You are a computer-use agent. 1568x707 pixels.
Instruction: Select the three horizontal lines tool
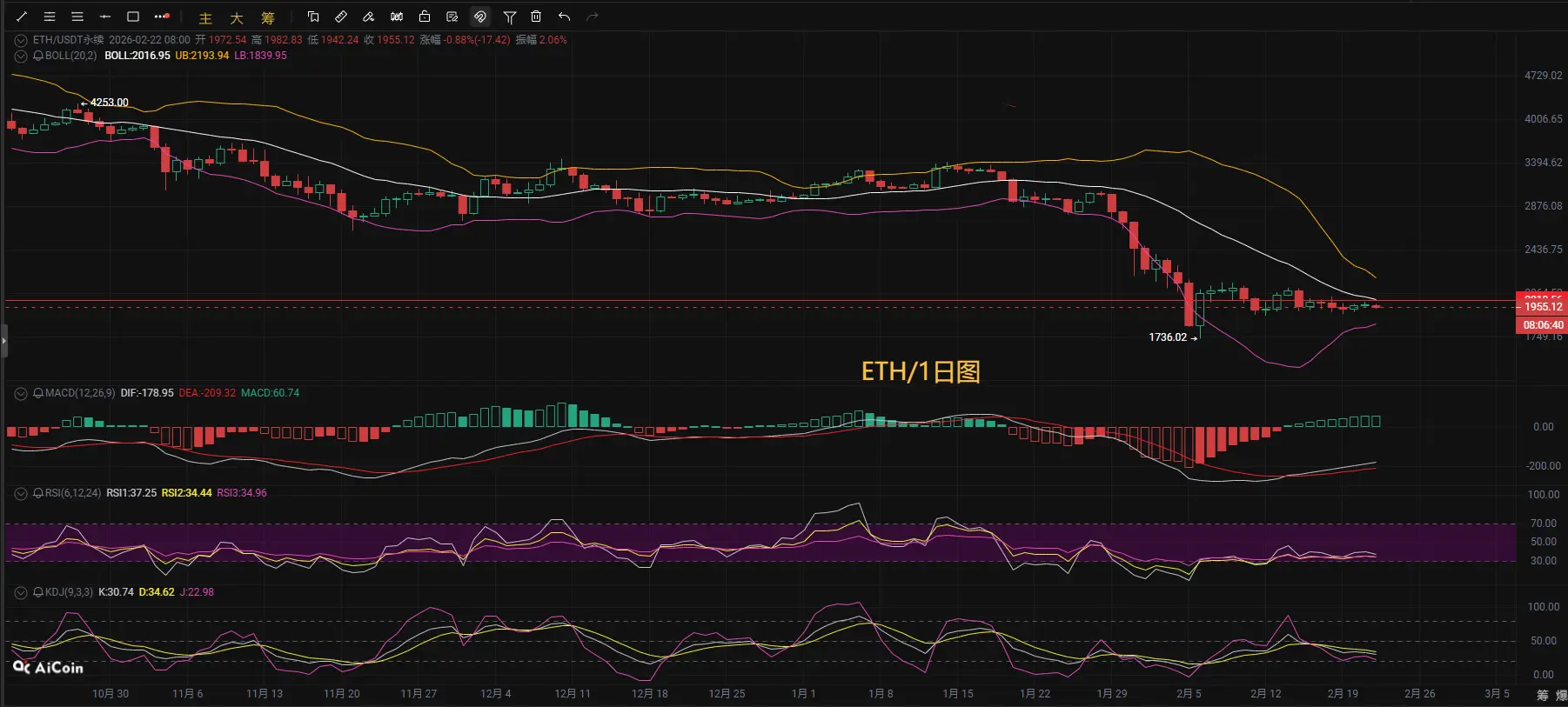[77, 17]
